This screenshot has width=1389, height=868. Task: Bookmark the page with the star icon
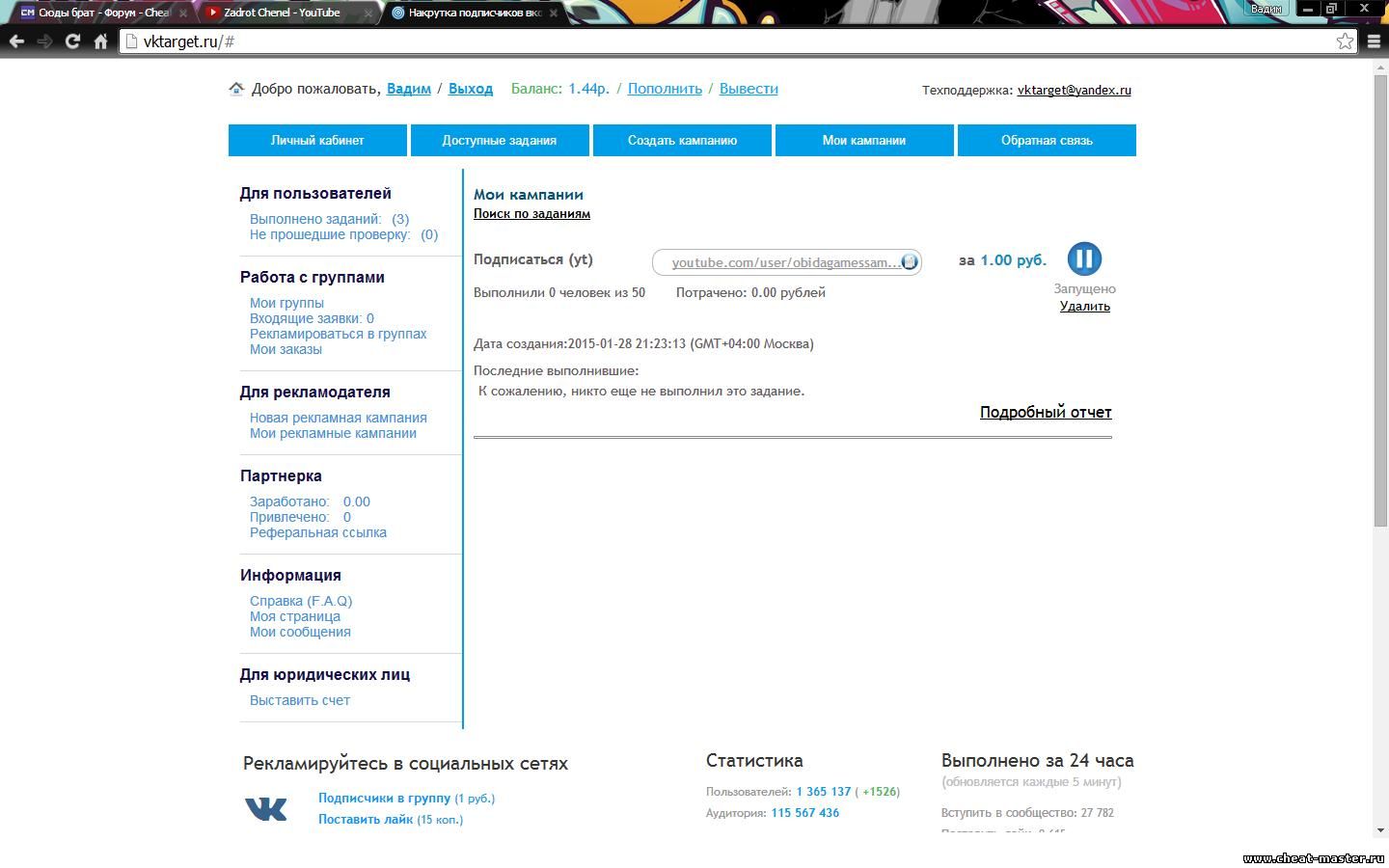pyautogui.click(x=1345, y=41)
